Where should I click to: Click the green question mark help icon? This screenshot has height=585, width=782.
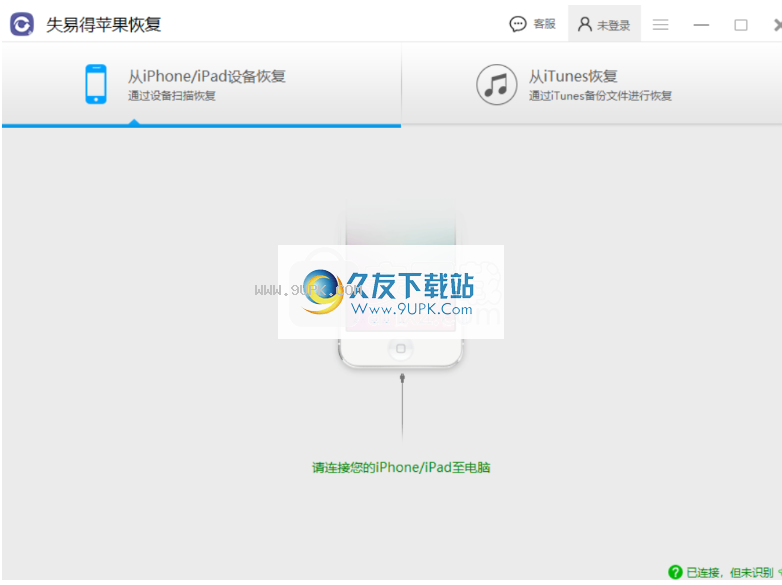(x=675, y=572)
